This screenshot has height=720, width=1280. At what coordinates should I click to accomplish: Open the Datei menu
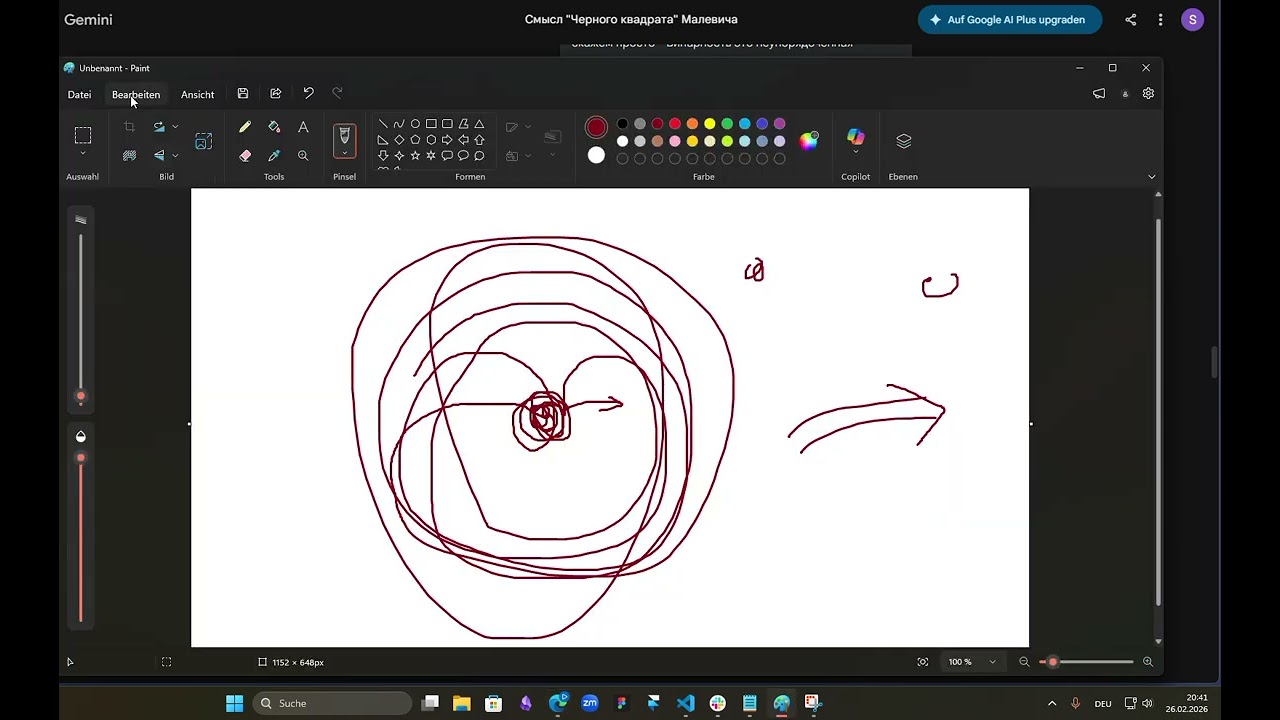pos(79,94)
